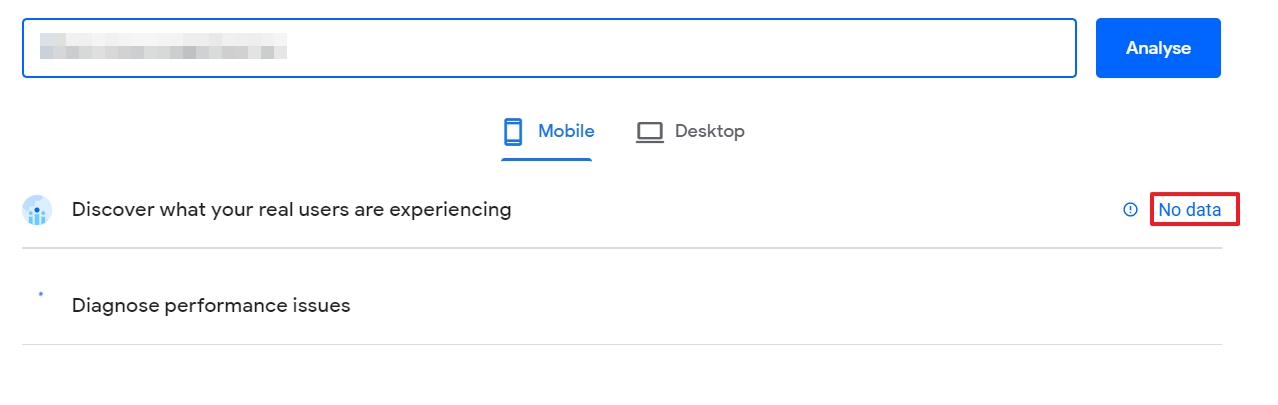The width and height of the screenshot is (1278, 405).
Task: Click the Mobile tab label text
Action: point(566,131)
